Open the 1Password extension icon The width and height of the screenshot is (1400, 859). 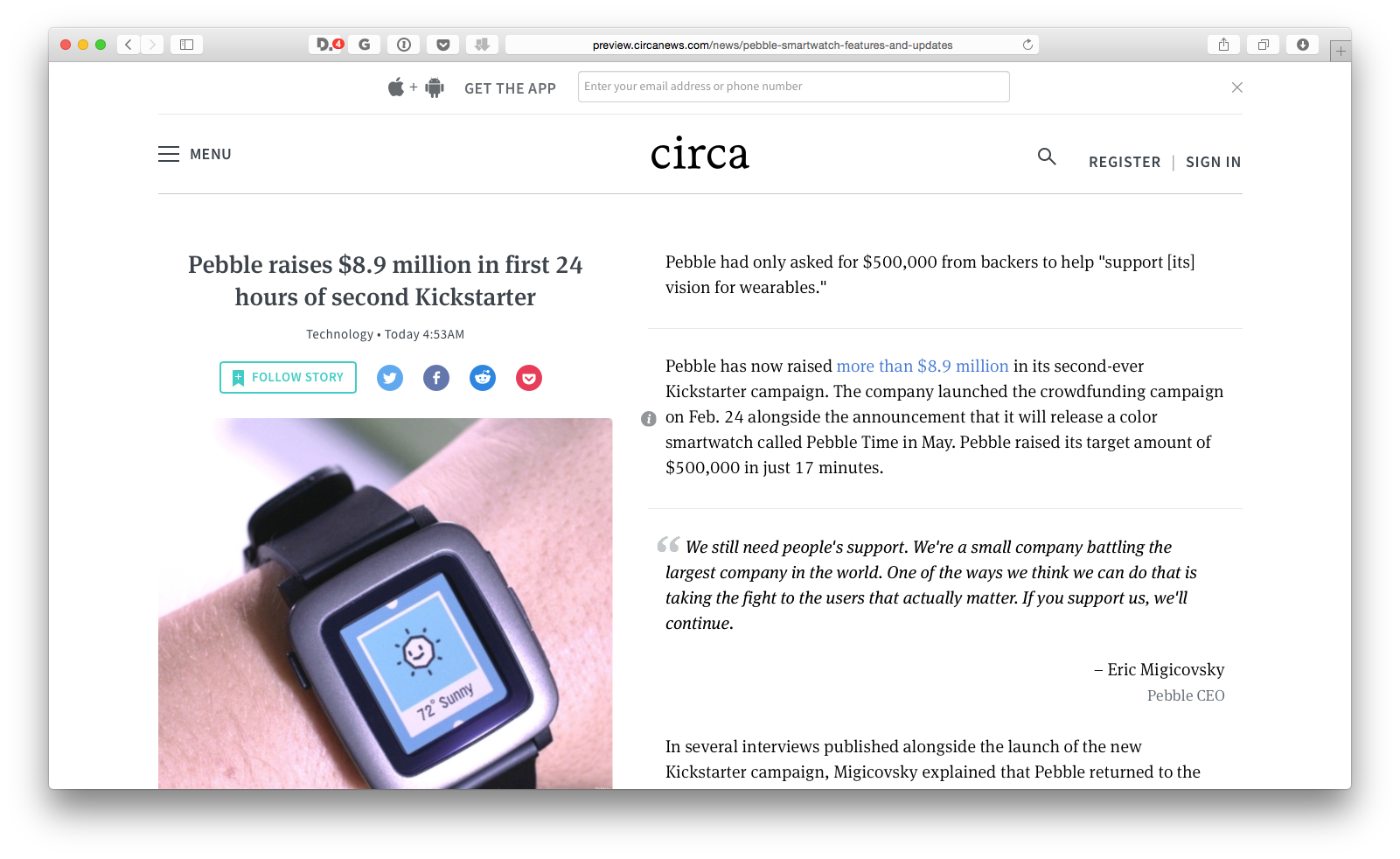[x=404, y=45]
